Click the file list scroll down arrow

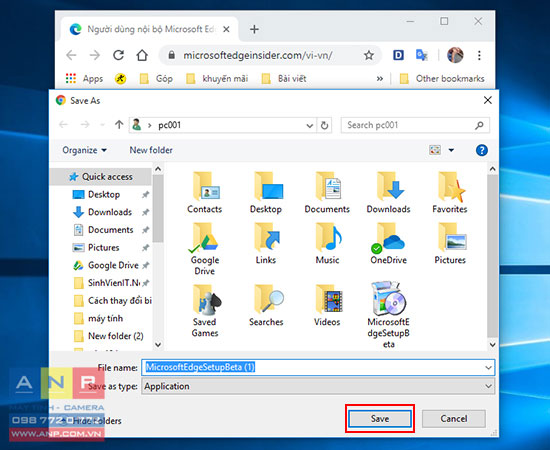pos(492,345)
